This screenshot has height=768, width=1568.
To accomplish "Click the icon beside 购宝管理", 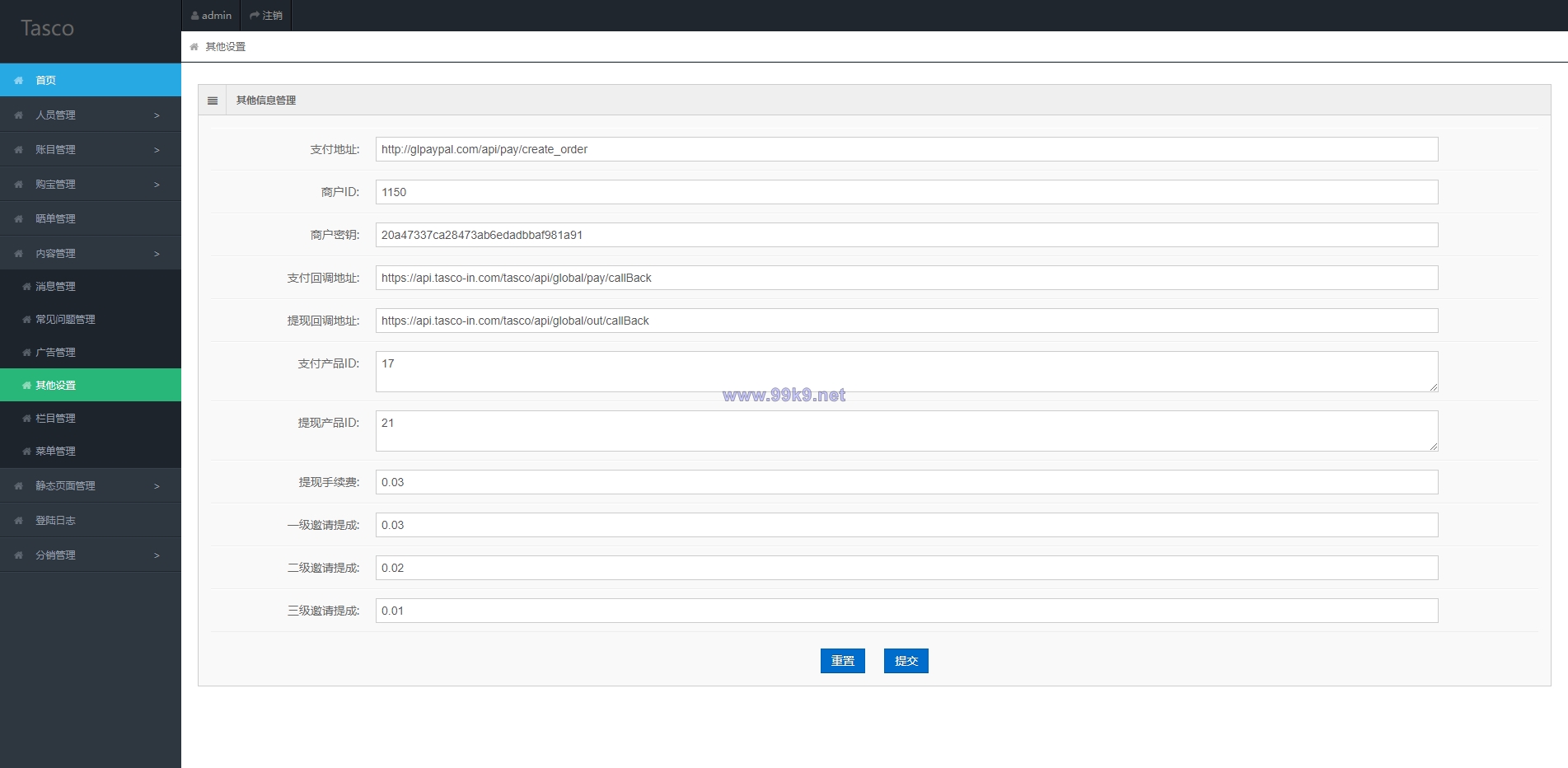I will [18, 185].
